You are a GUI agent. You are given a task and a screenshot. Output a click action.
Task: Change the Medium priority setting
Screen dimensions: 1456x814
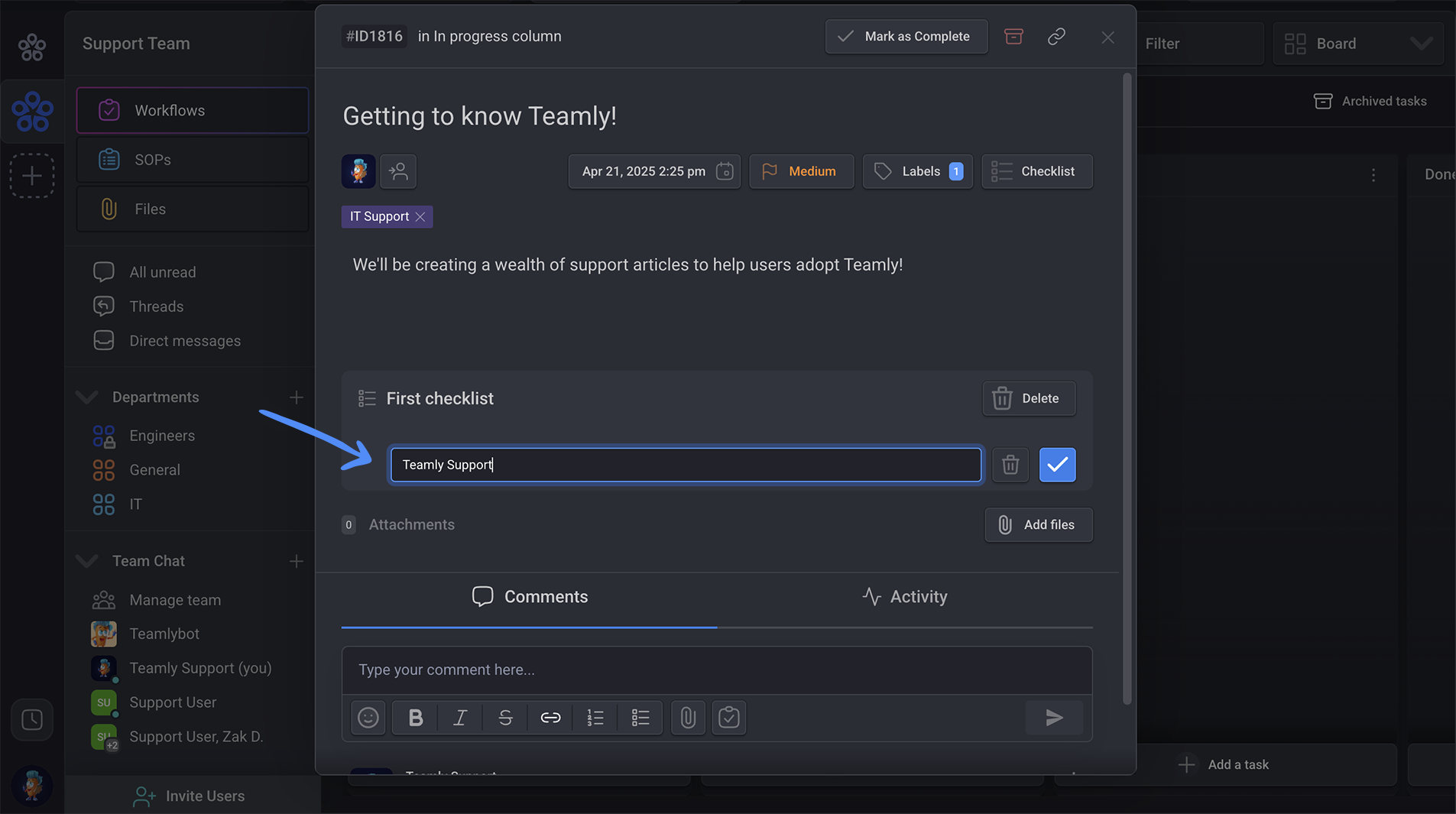[x=801, y=171]
